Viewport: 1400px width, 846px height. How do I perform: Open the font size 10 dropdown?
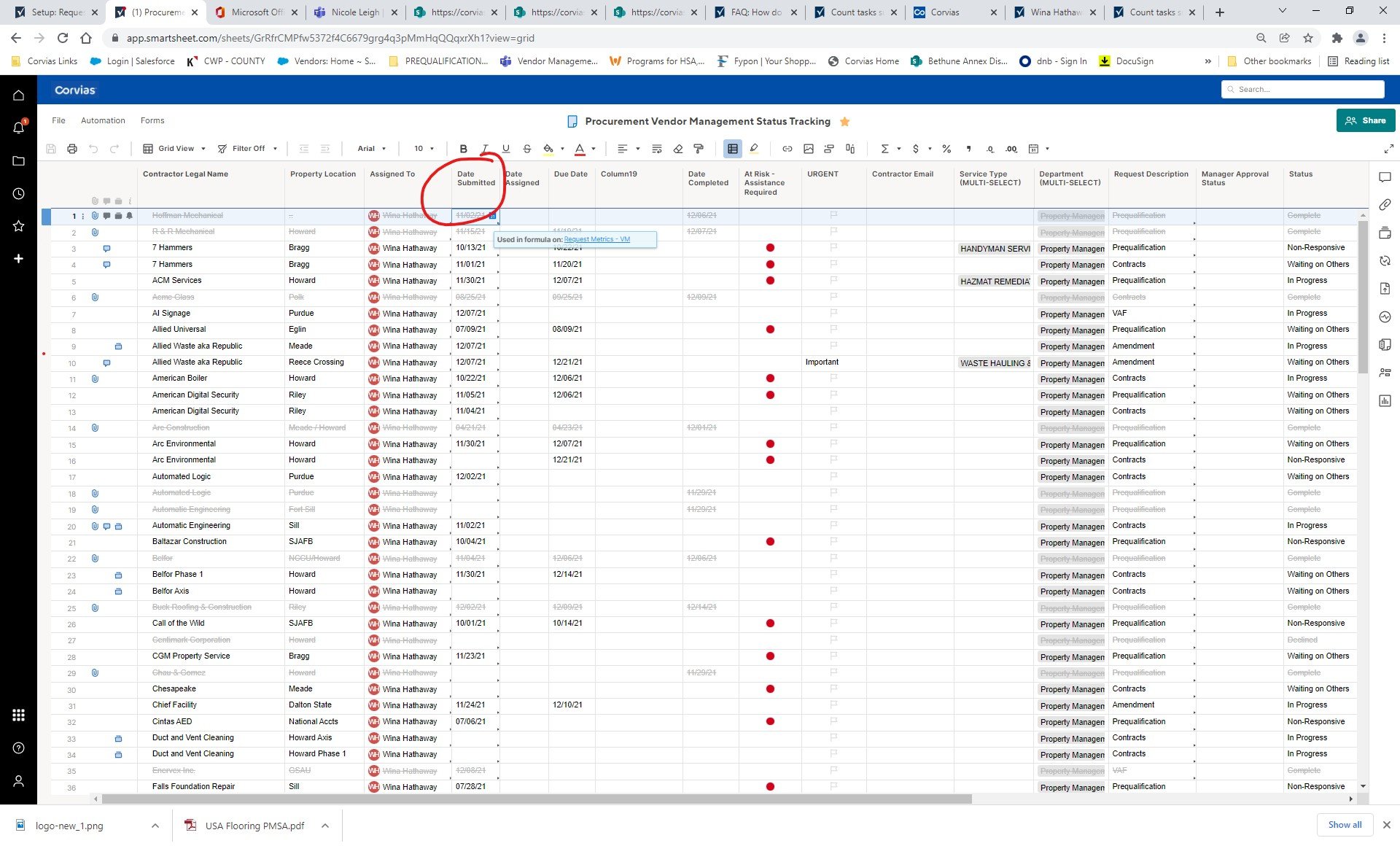(x=424, y=149)
